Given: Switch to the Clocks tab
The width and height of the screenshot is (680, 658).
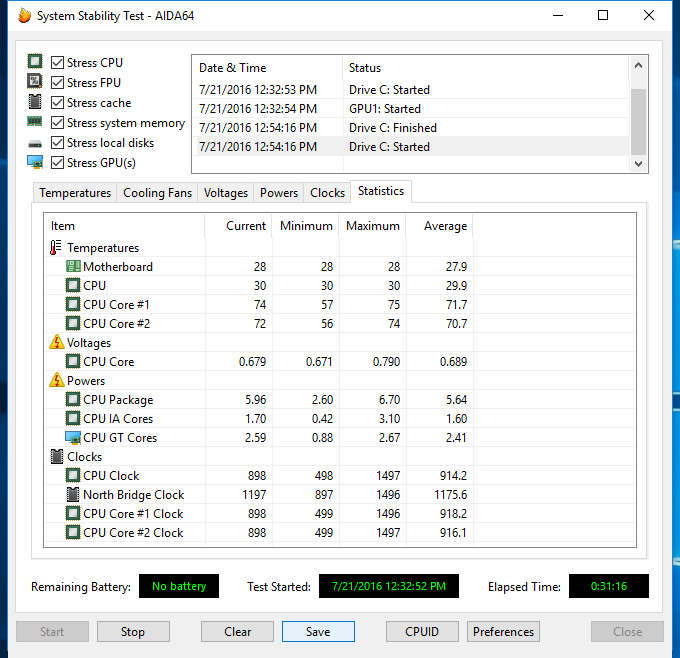Looking at the screenshot, I should pos(327,193).
